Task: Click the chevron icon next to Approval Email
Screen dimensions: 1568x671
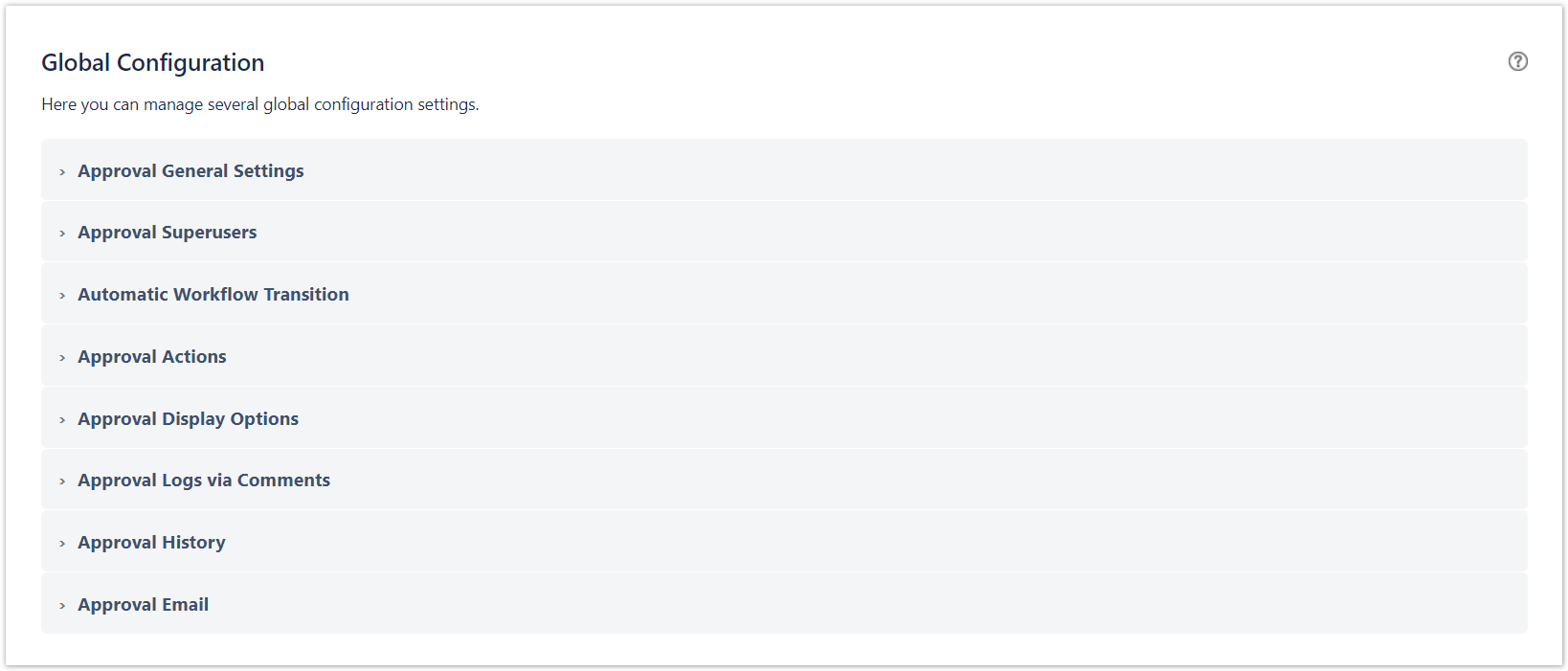Action: [x=62, y=606]
